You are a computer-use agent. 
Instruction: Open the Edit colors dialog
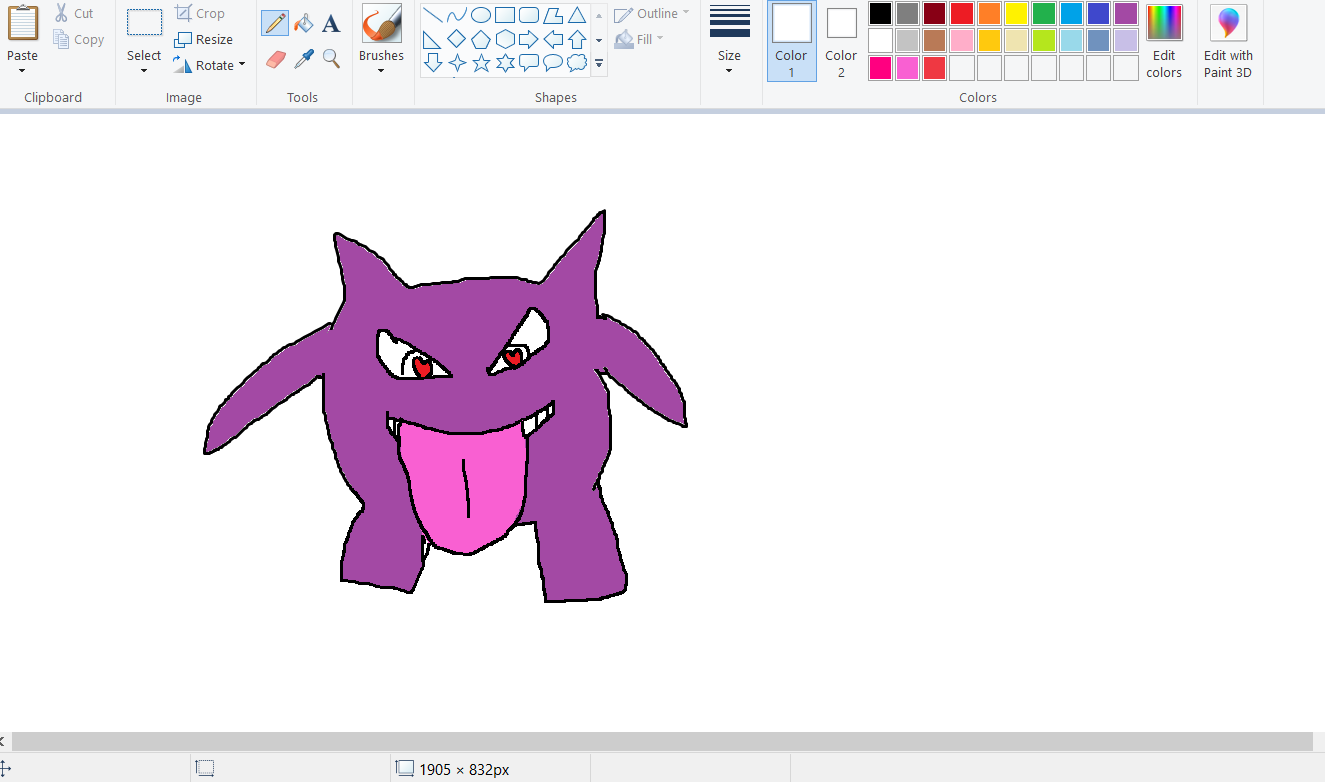coord(1164,41)
